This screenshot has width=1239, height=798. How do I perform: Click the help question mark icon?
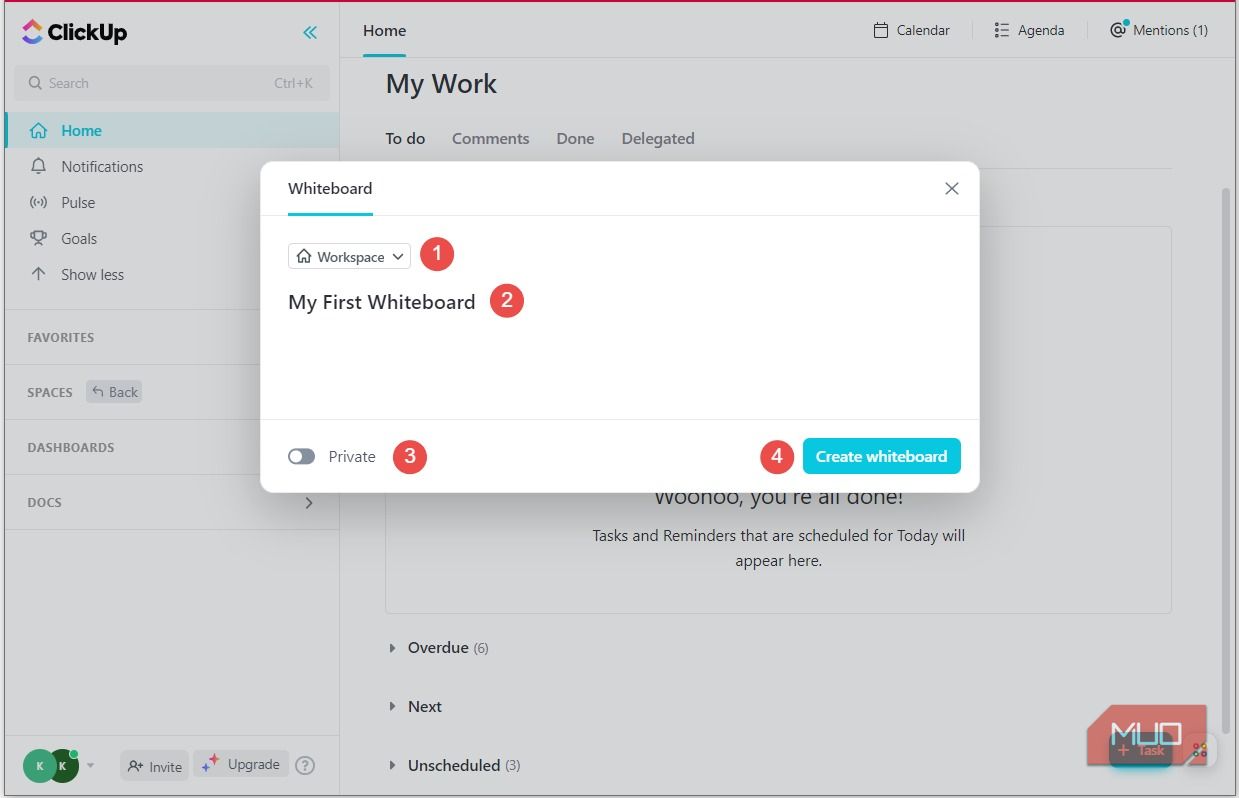306,765
